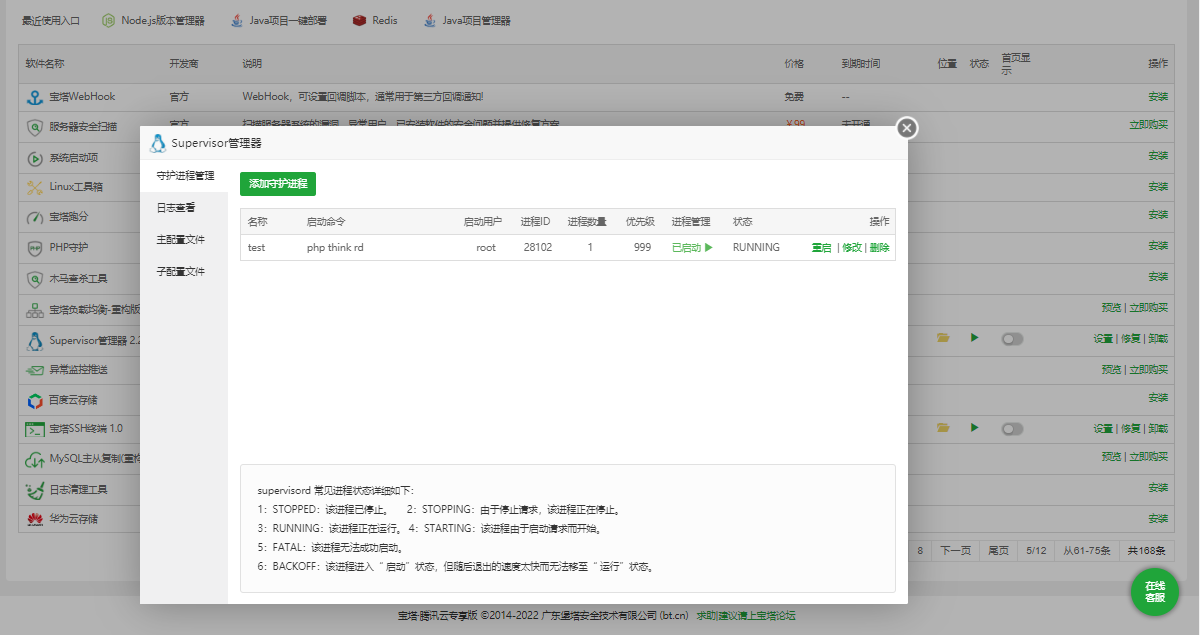Click the 木马查杀工具 icon
Screen dimensions: 1200x635
[34, 278]
